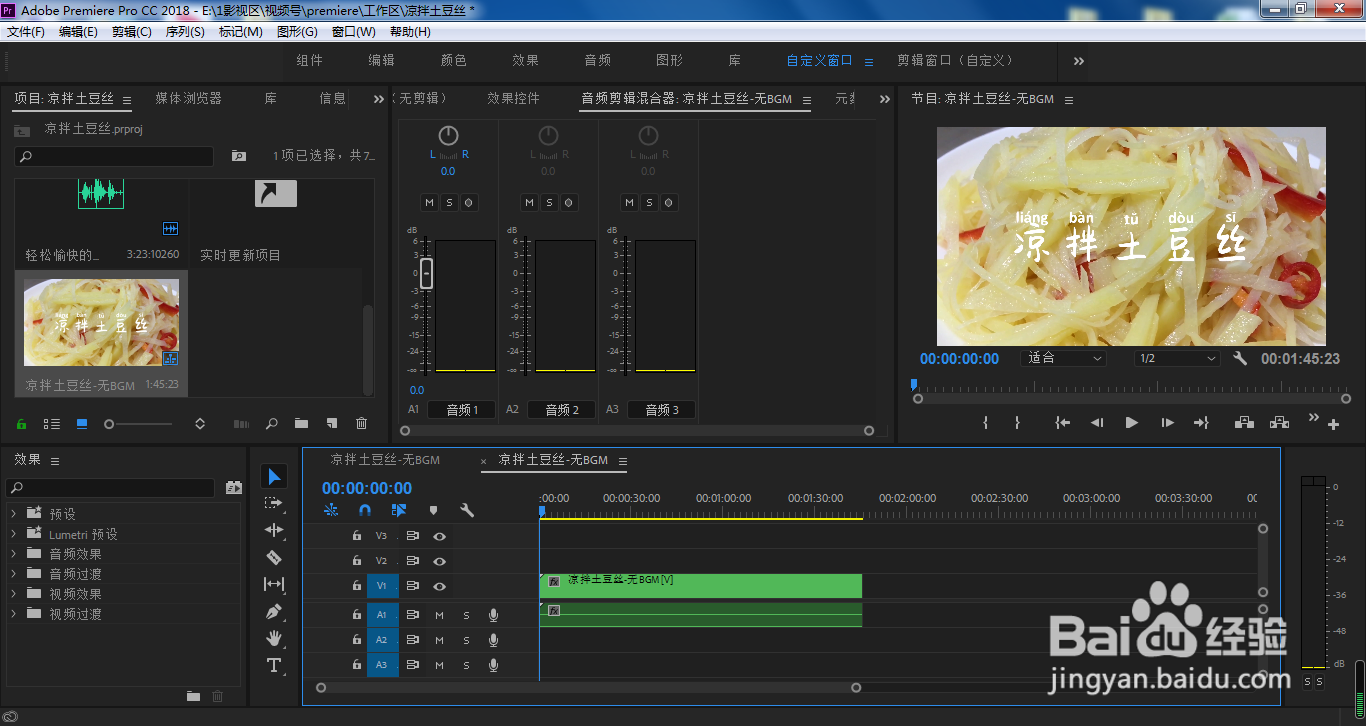Switch to the 效果 workspace
1366x726 pixels.
[526, 60]
